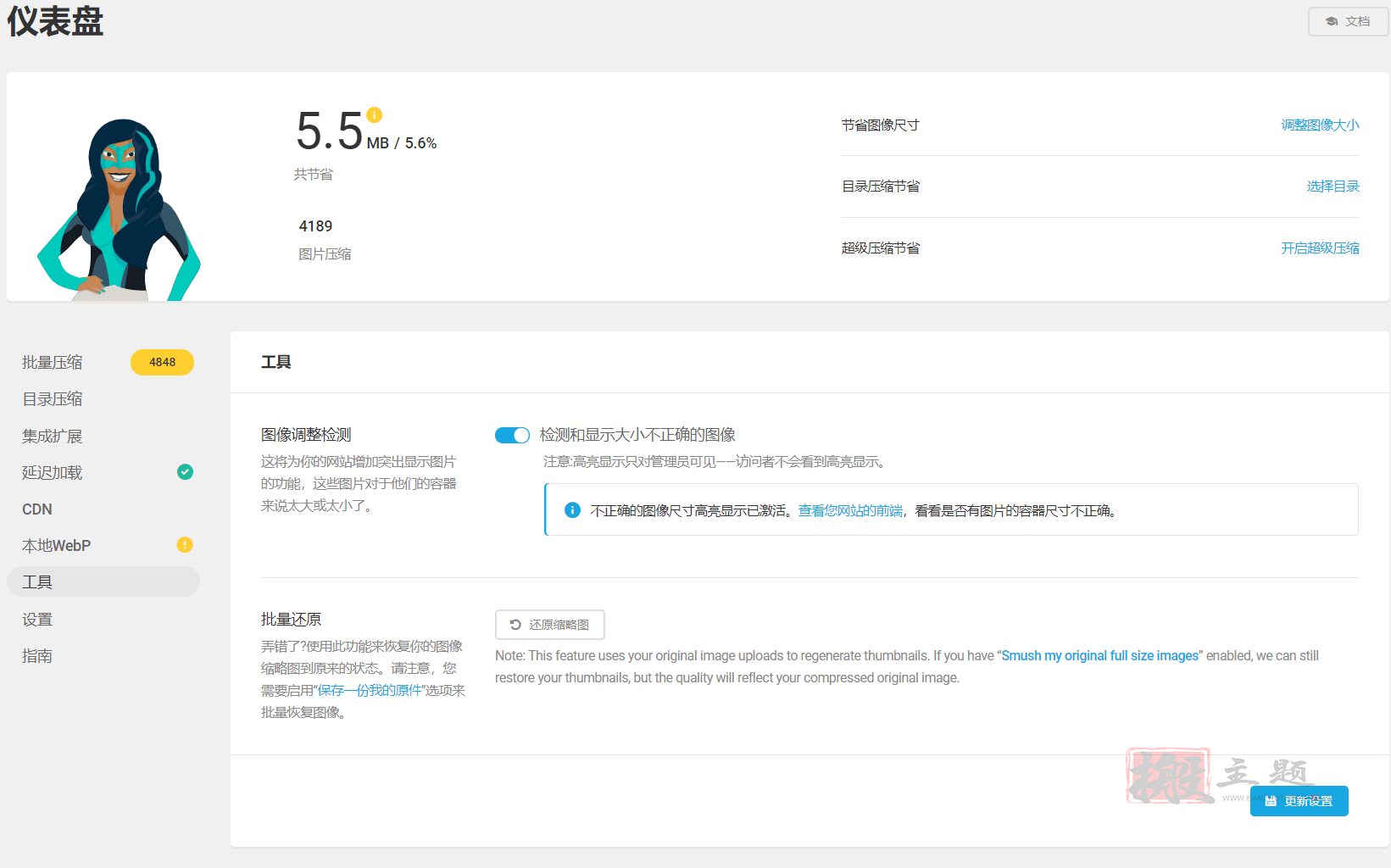1391x868 pixels.
Task: Click the blue 更新设置 save button
Action: [x=1299, y=801]
